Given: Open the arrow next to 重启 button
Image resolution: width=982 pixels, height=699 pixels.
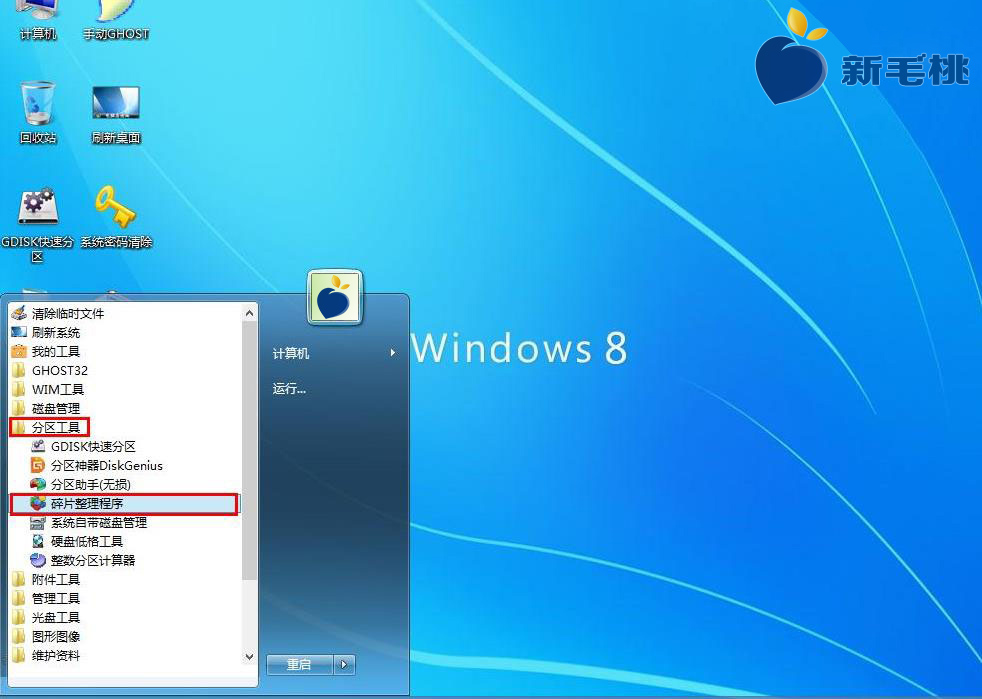Looking at the screenshot, I should (344, 665).
